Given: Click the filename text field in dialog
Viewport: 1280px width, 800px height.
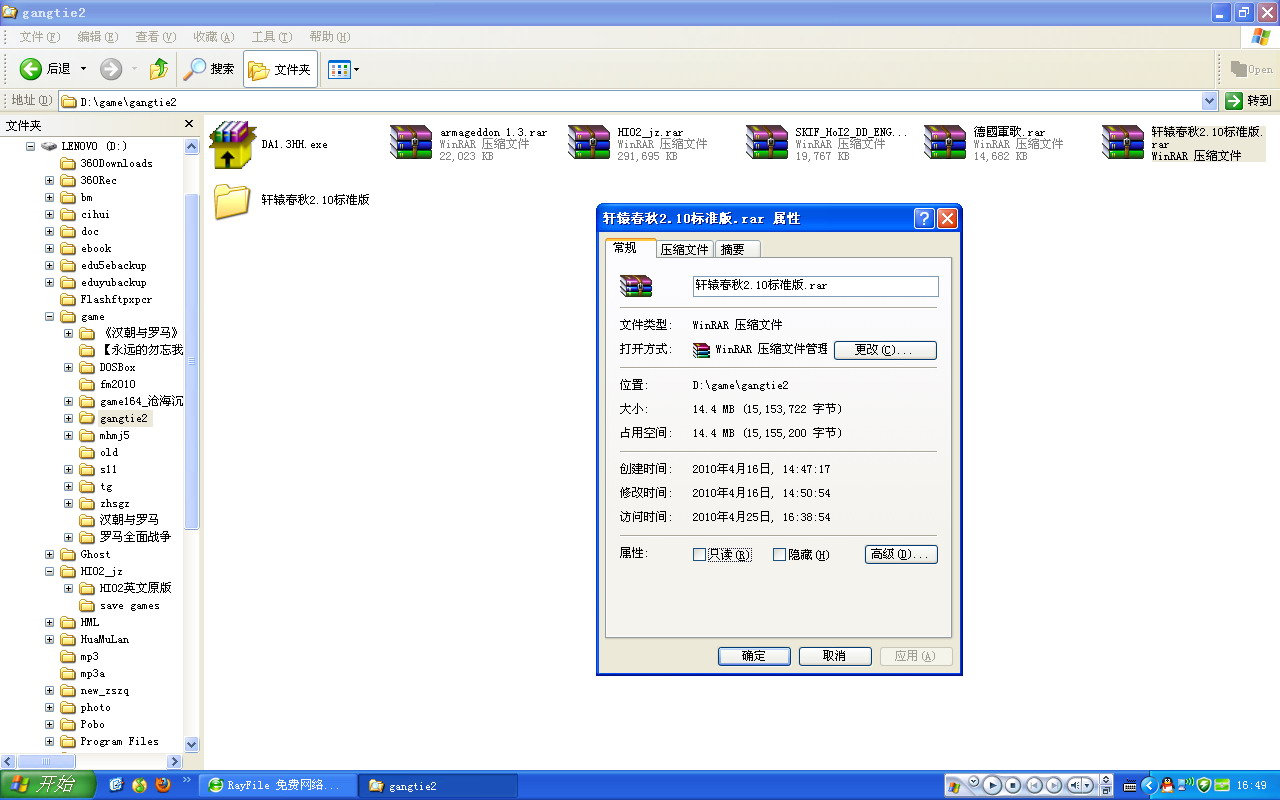Looking at the screenshot, I should pos(815,286).
